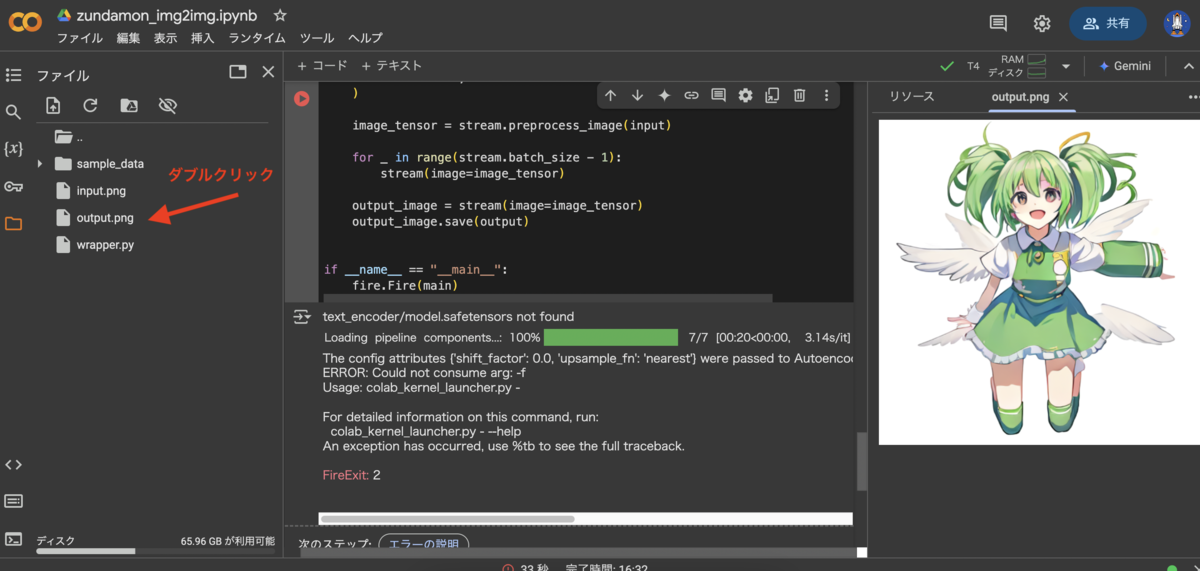Add comment to cell icon
The height and width of the screenshot is (571, 1200).
click(x=718, y=95)
